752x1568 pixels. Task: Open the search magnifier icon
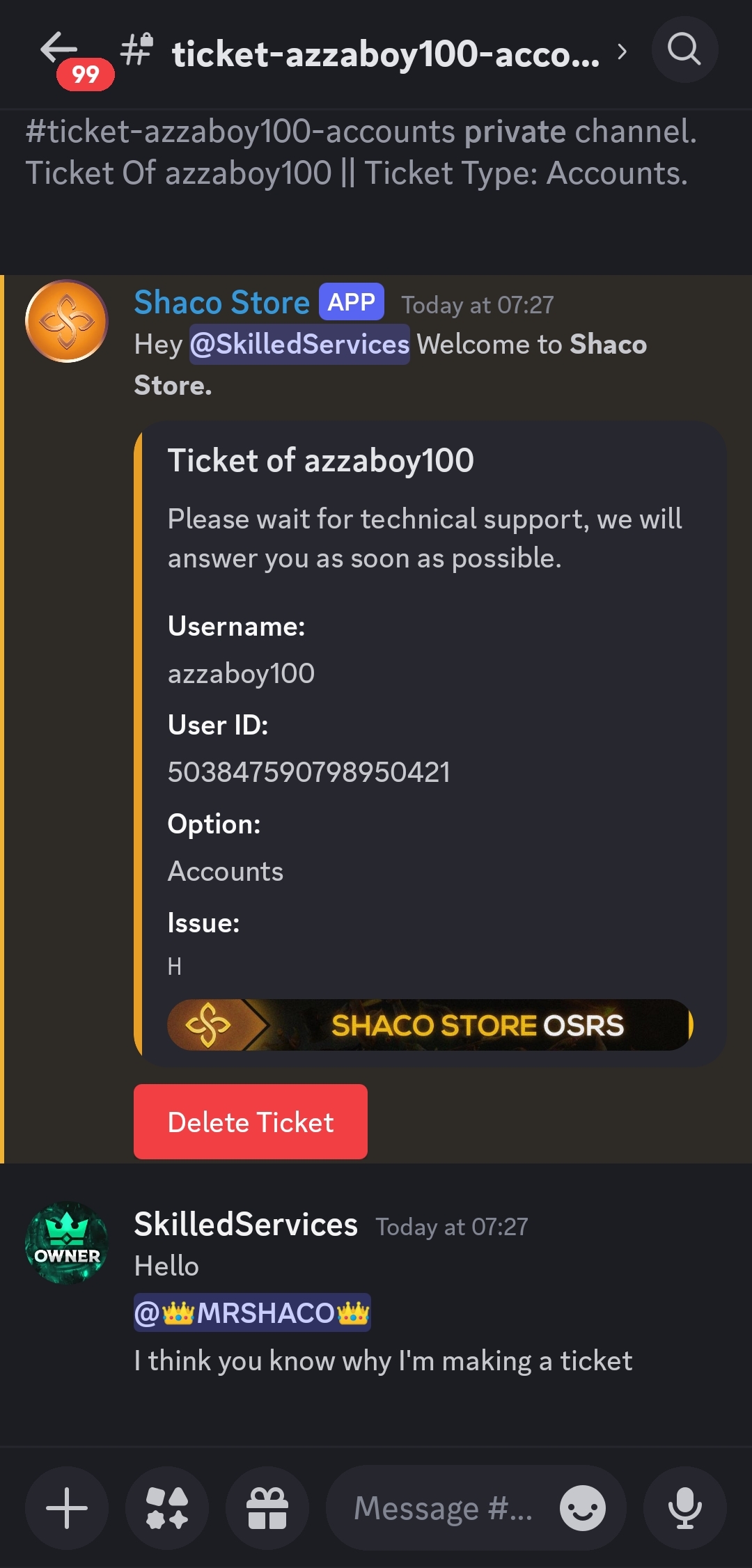tap(684, 49)
